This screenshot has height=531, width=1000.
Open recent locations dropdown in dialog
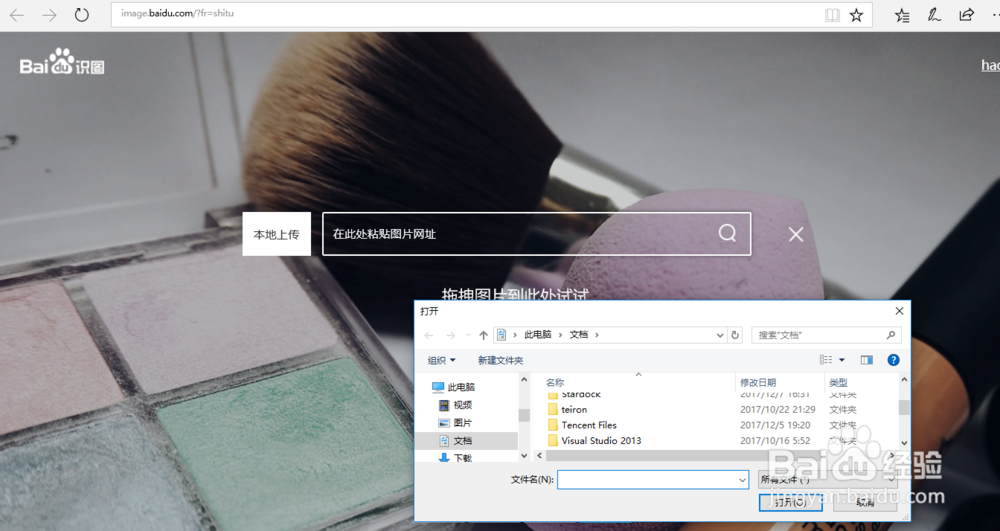468,335
